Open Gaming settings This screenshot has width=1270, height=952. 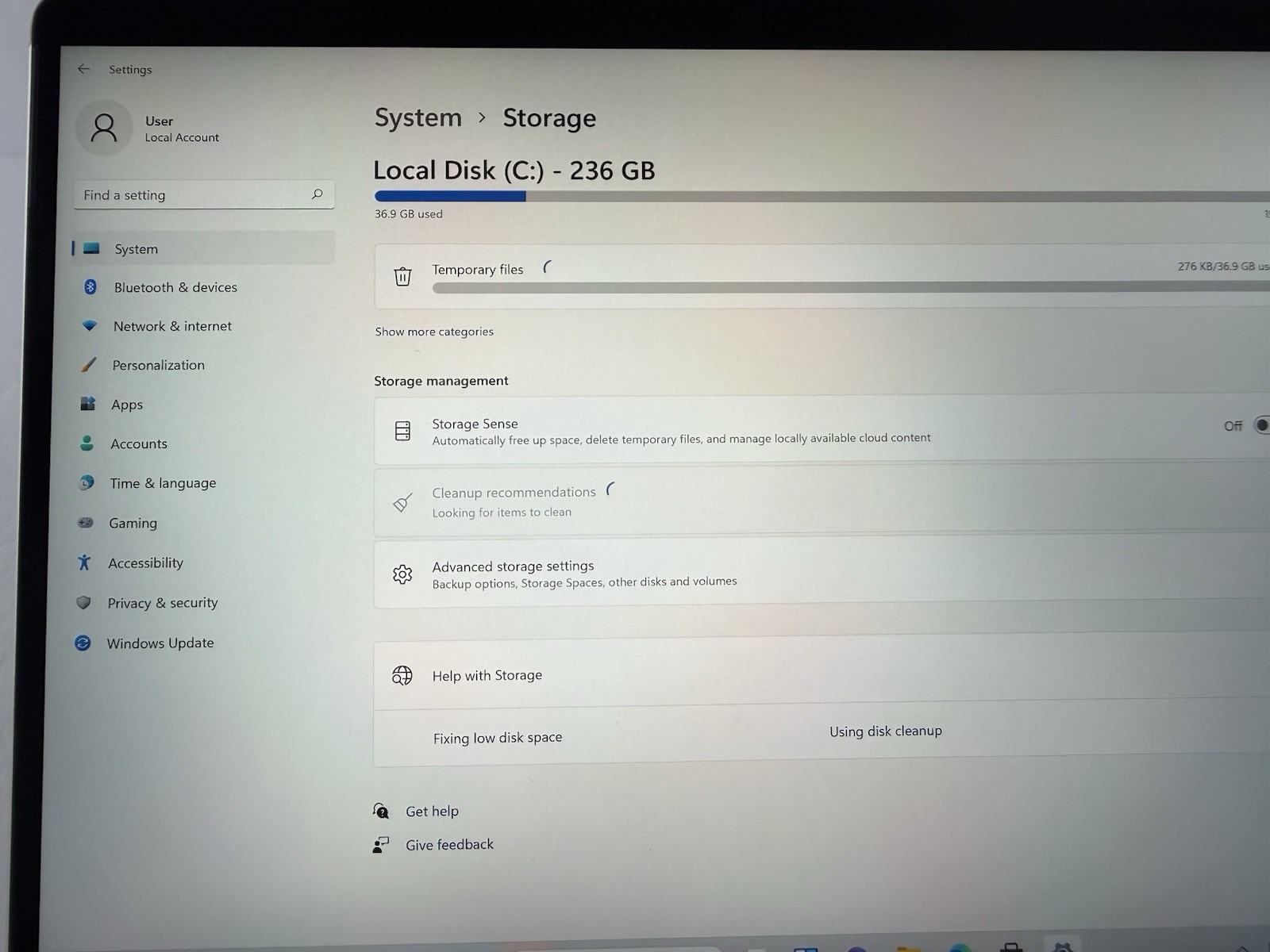133,523
